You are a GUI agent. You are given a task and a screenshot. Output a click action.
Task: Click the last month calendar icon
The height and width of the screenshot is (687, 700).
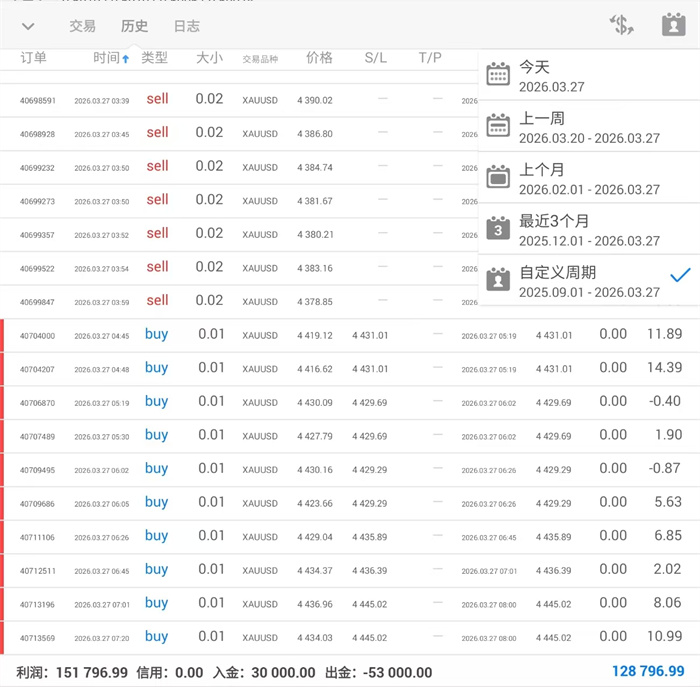pyautogui.click(x=498, y=178)
